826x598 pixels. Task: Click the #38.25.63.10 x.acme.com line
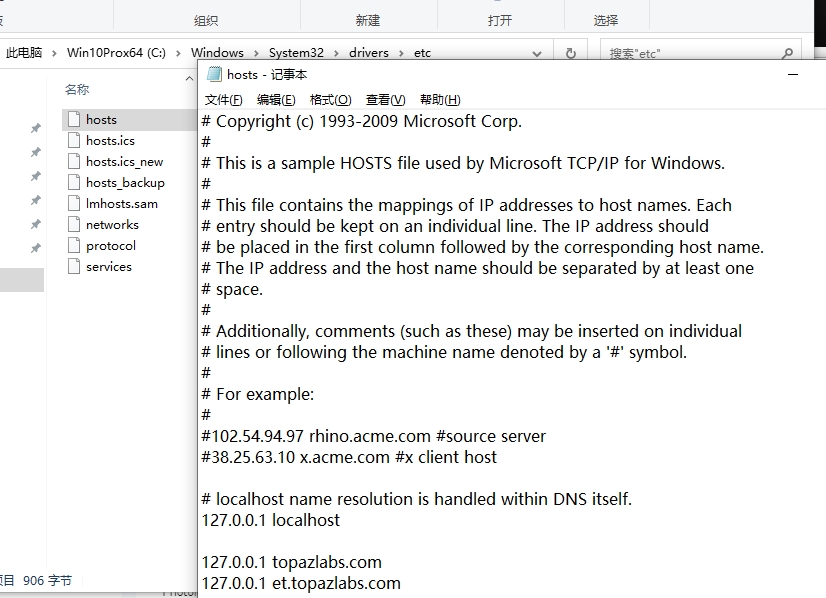point(349,457)
